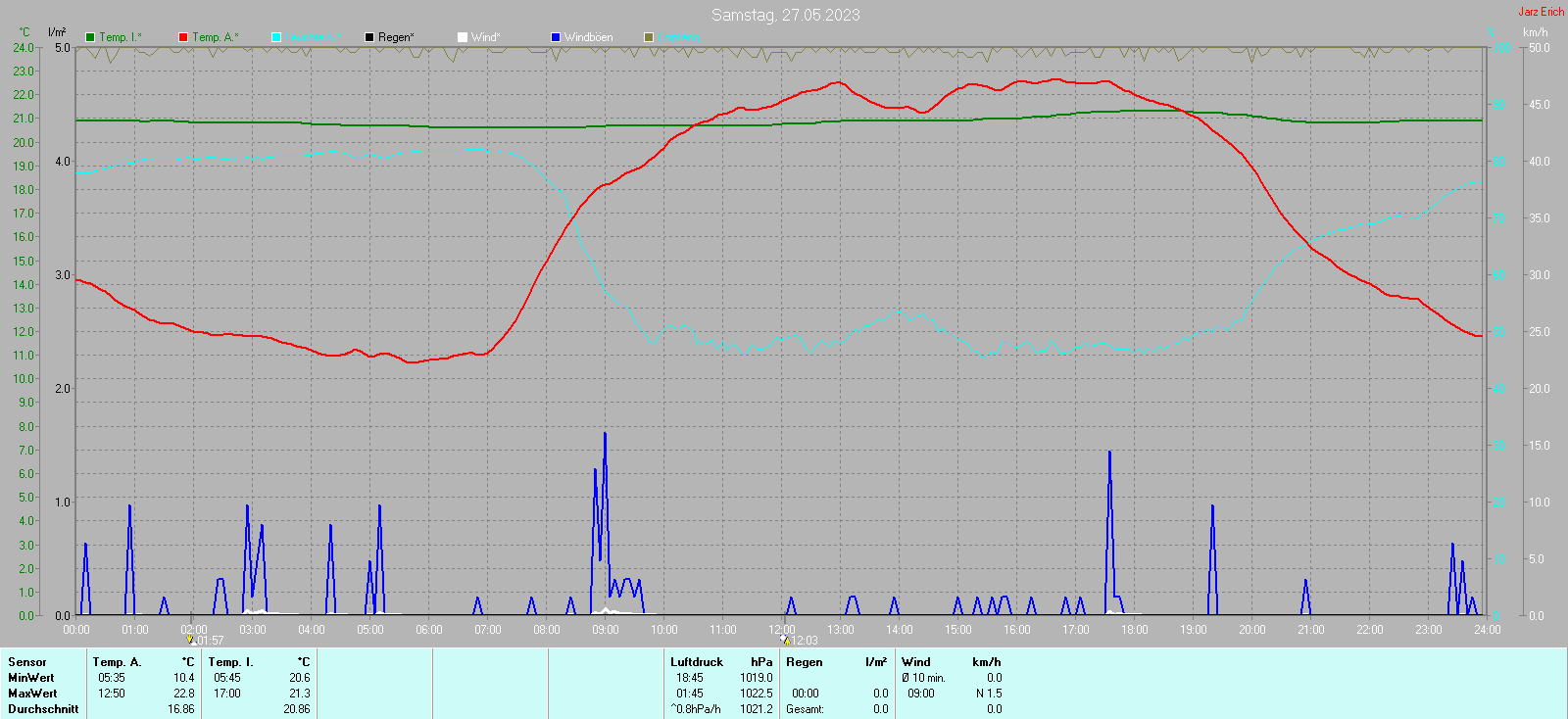Click the Temp. A. minimum time 05:35
Viewport: 1568px width, 719px height.
(112, 678)
